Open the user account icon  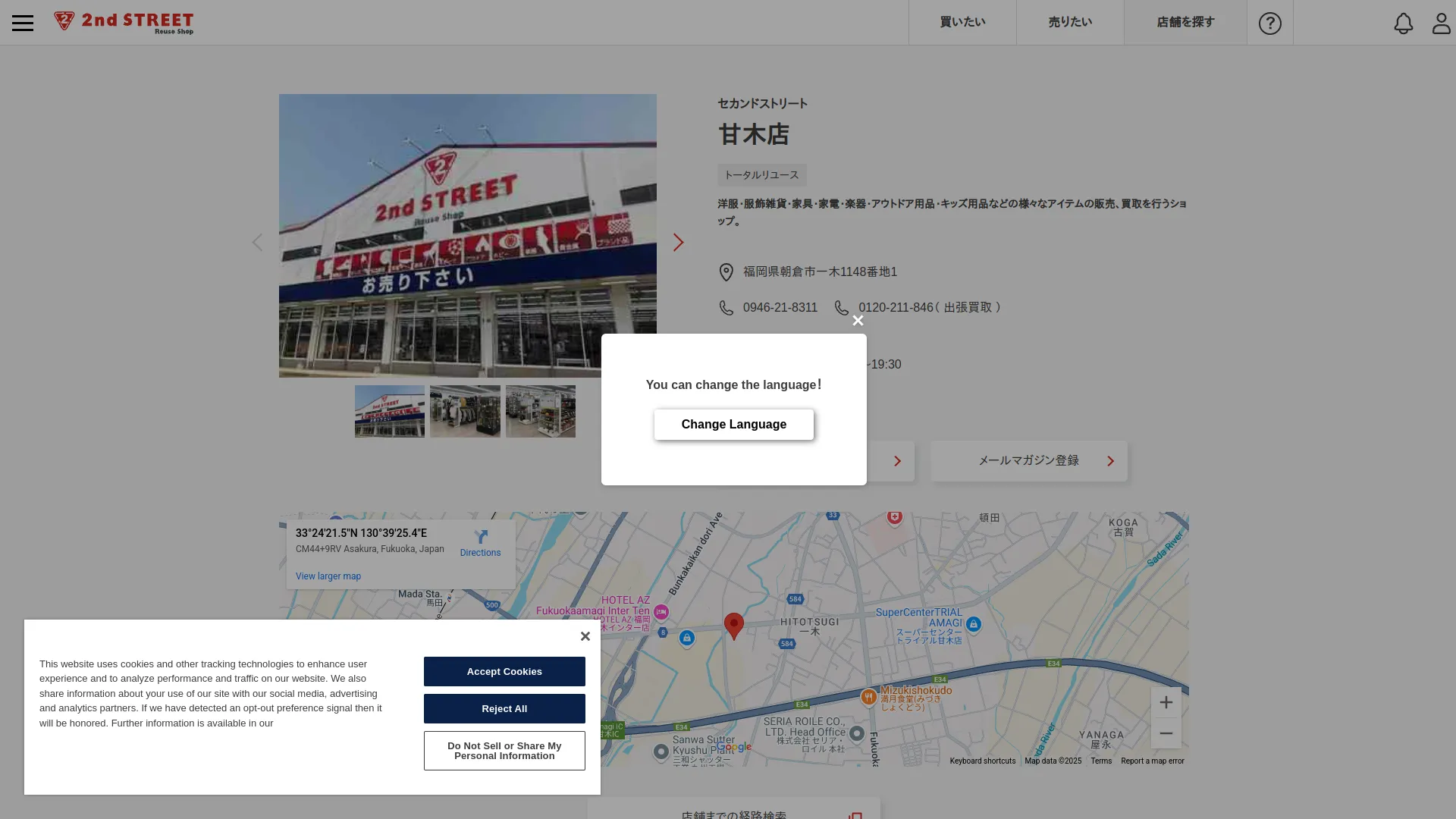pyautogui.click(x=1441, y=24)
